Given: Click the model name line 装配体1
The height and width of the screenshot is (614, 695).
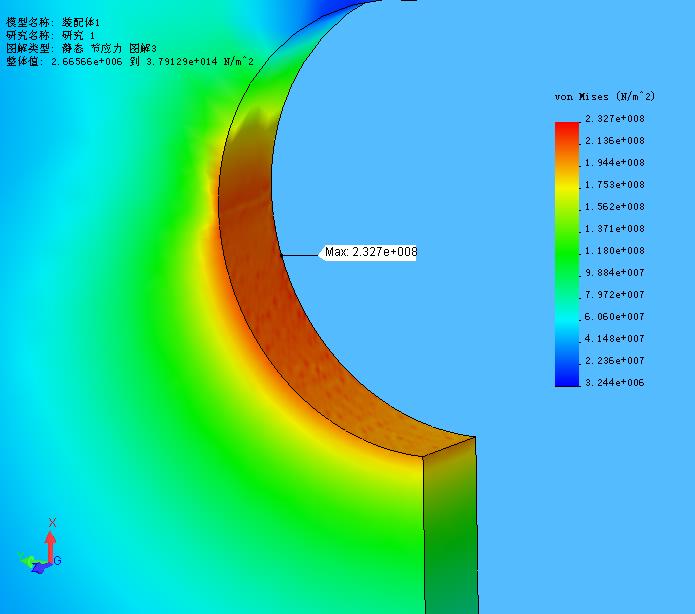Looking at the screenshot, I should point(53,22).
